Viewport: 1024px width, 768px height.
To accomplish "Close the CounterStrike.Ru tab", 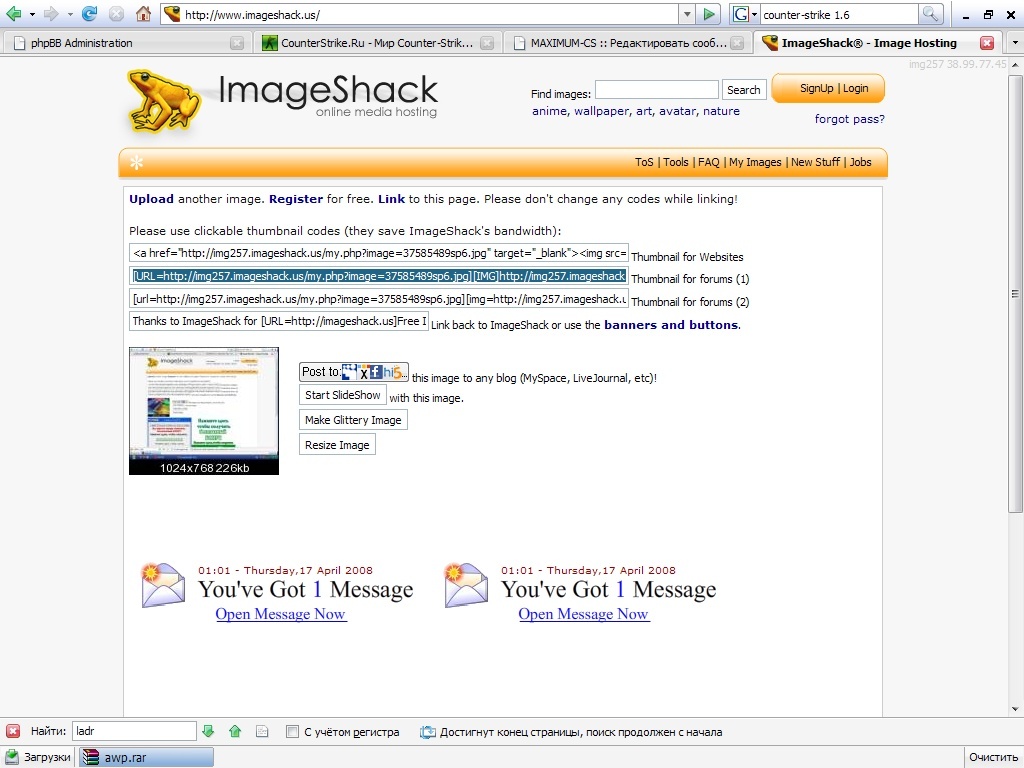I will click(x=487, y=43).
